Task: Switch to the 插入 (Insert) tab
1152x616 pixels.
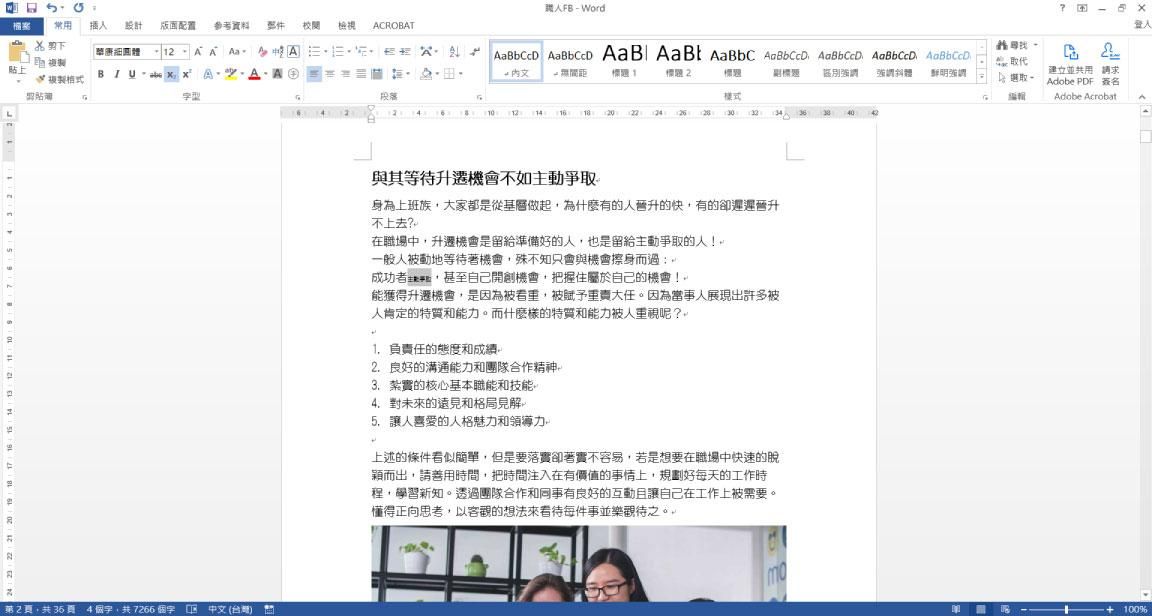Action: pos(98,25)
